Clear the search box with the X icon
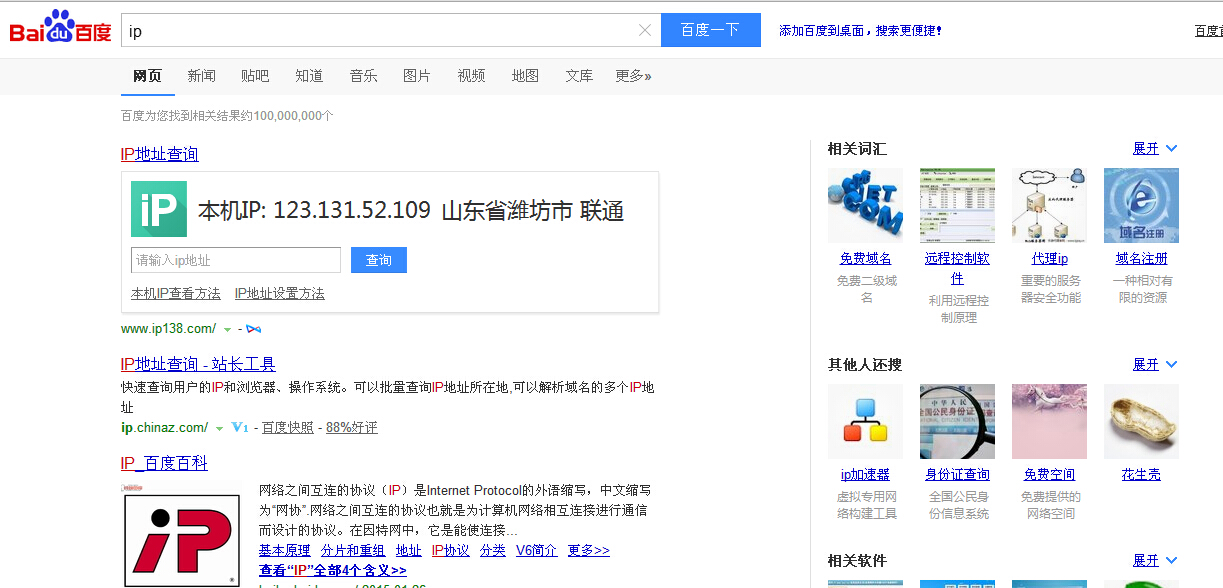 coord(645,30)
